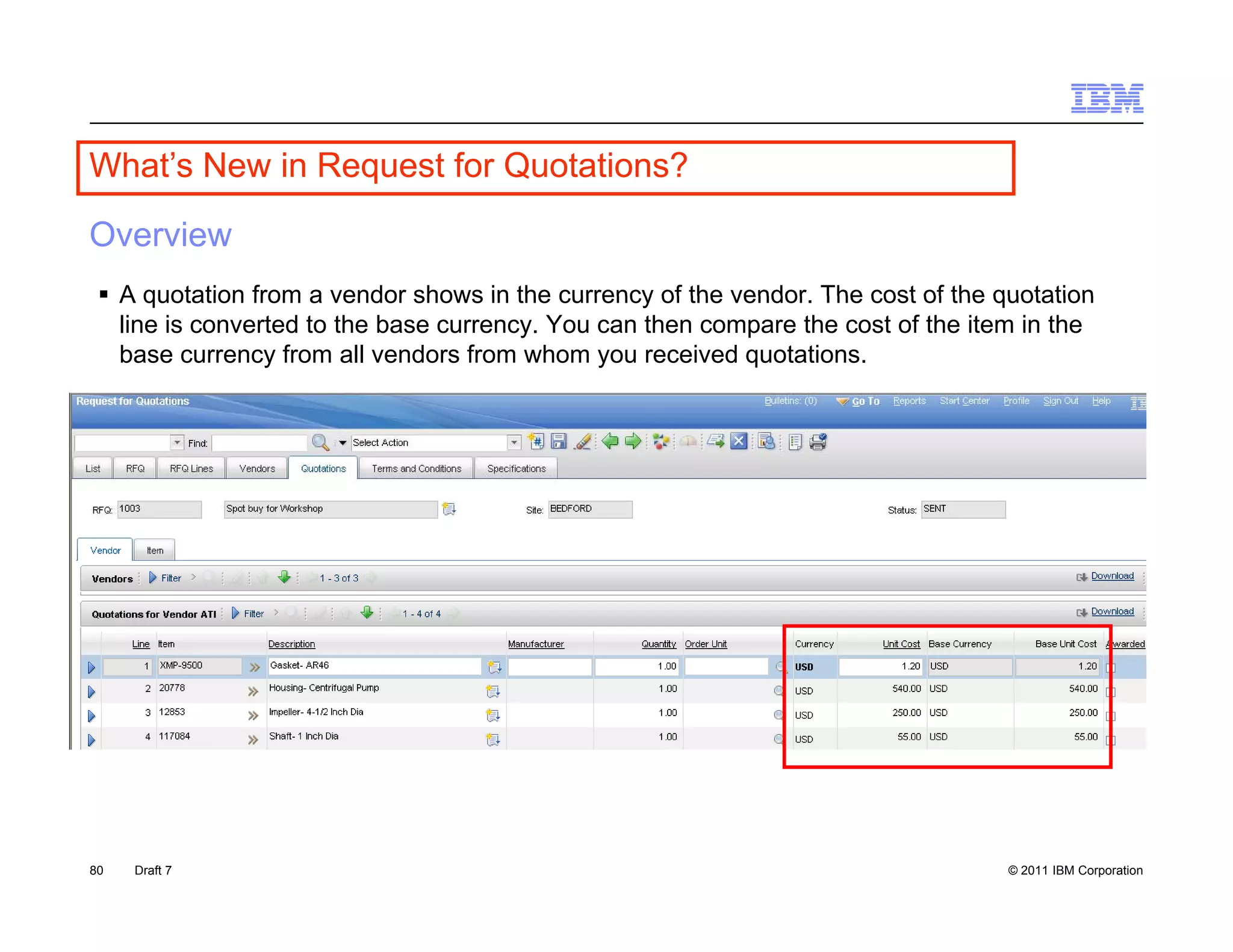Viewport: 1233px width, 952px height.
Task: Open detail menu chevrons for item XMP-9500
Action: pos(255,667)
